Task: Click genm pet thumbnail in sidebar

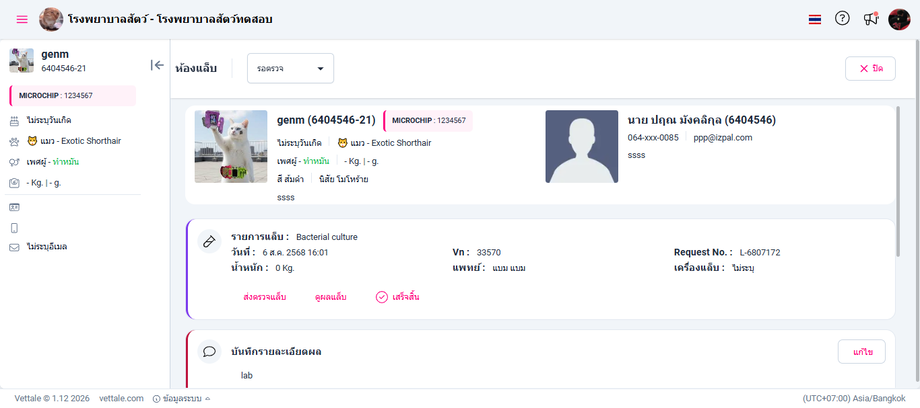Action: 22,60
